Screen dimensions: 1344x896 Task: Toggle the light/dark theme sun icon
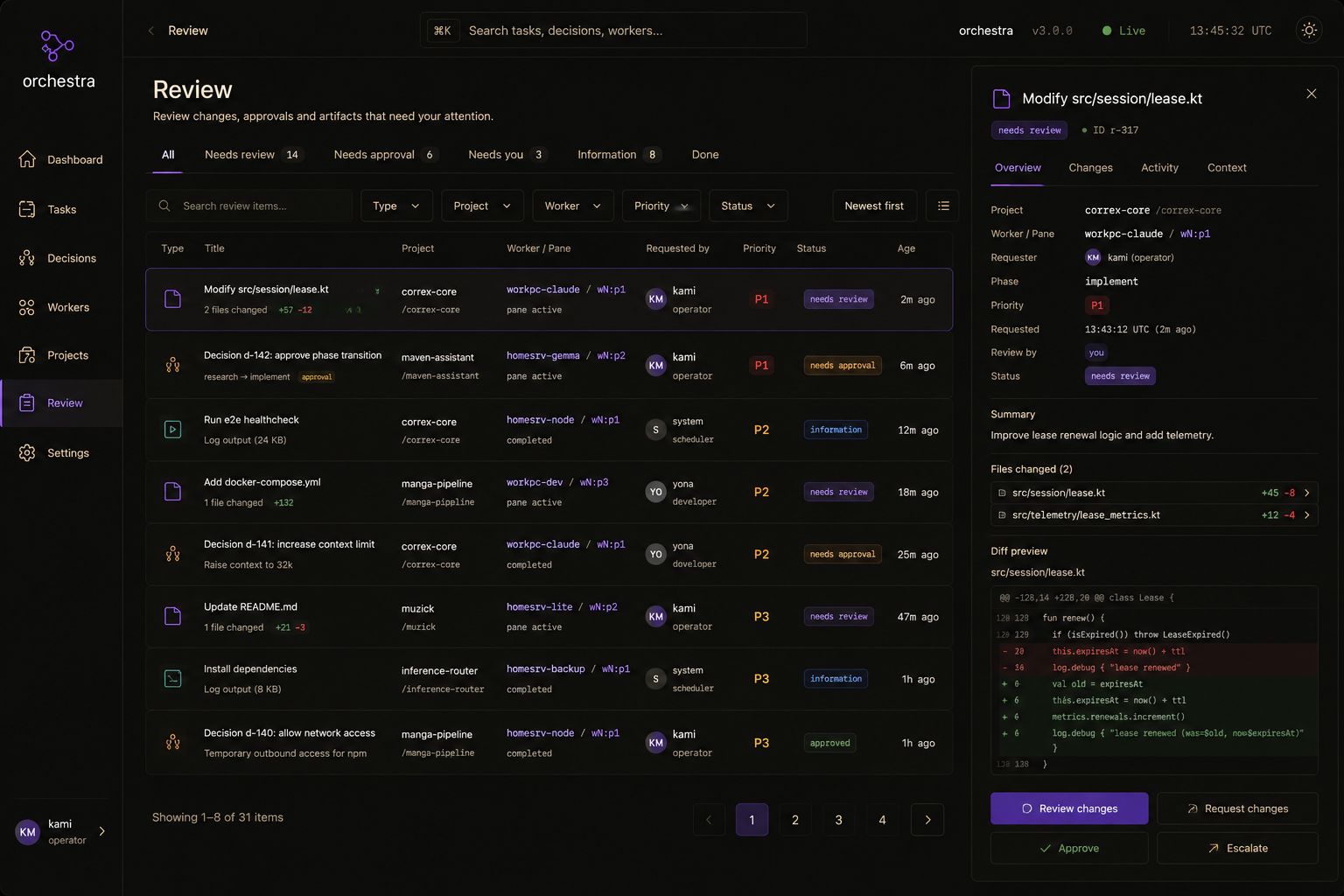point(1309,31)
